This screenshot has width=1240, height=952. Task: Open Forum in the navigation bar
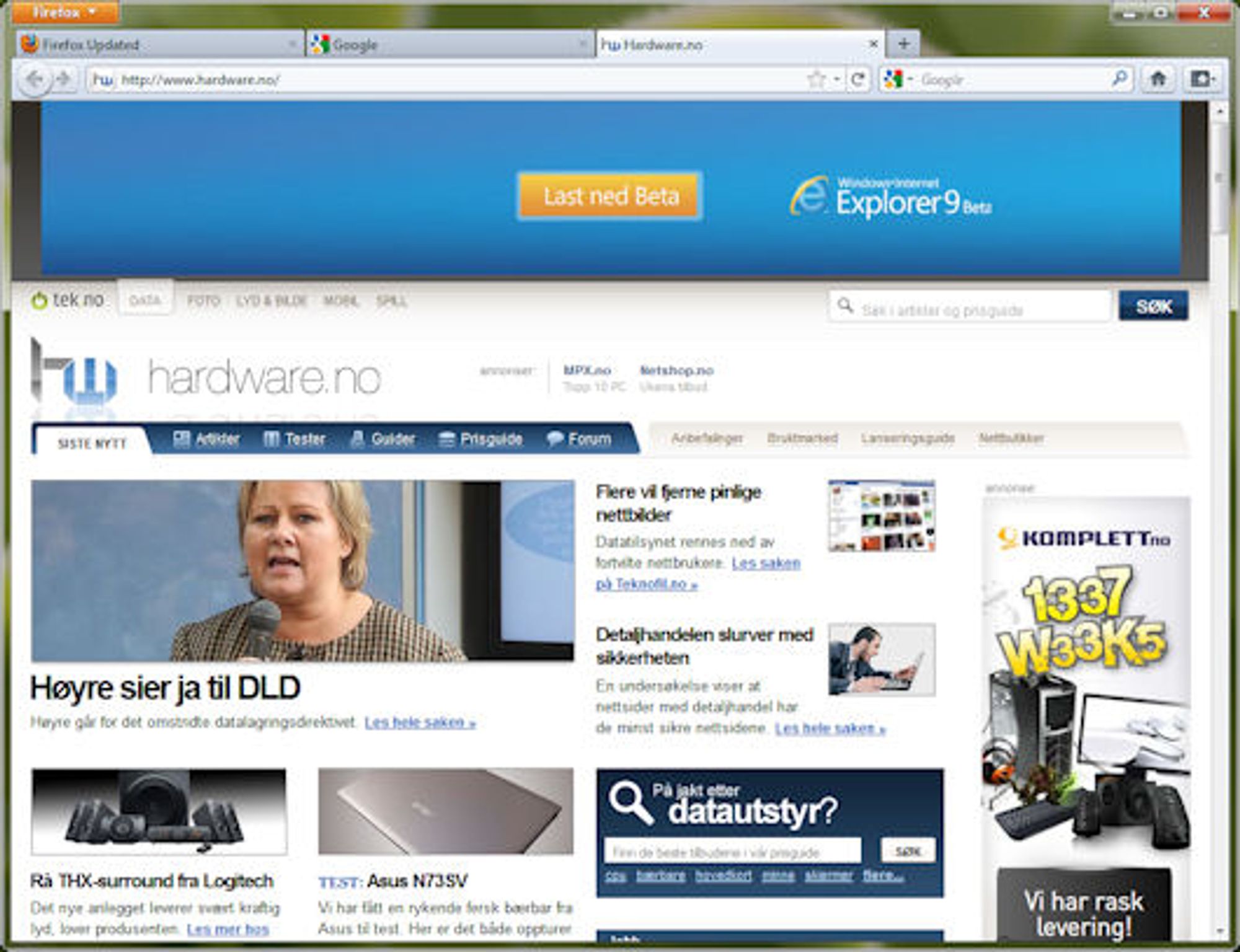coord(579,439)
